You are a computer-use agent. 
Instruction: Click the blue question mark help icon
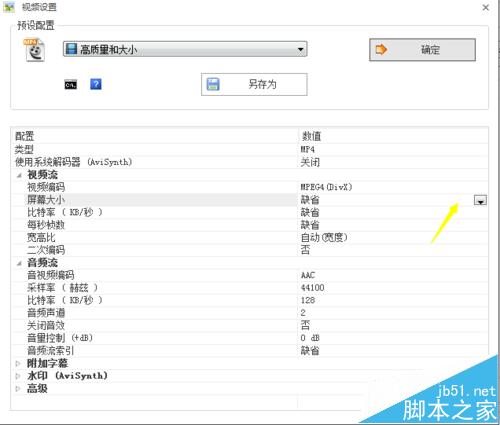(96, 84)
